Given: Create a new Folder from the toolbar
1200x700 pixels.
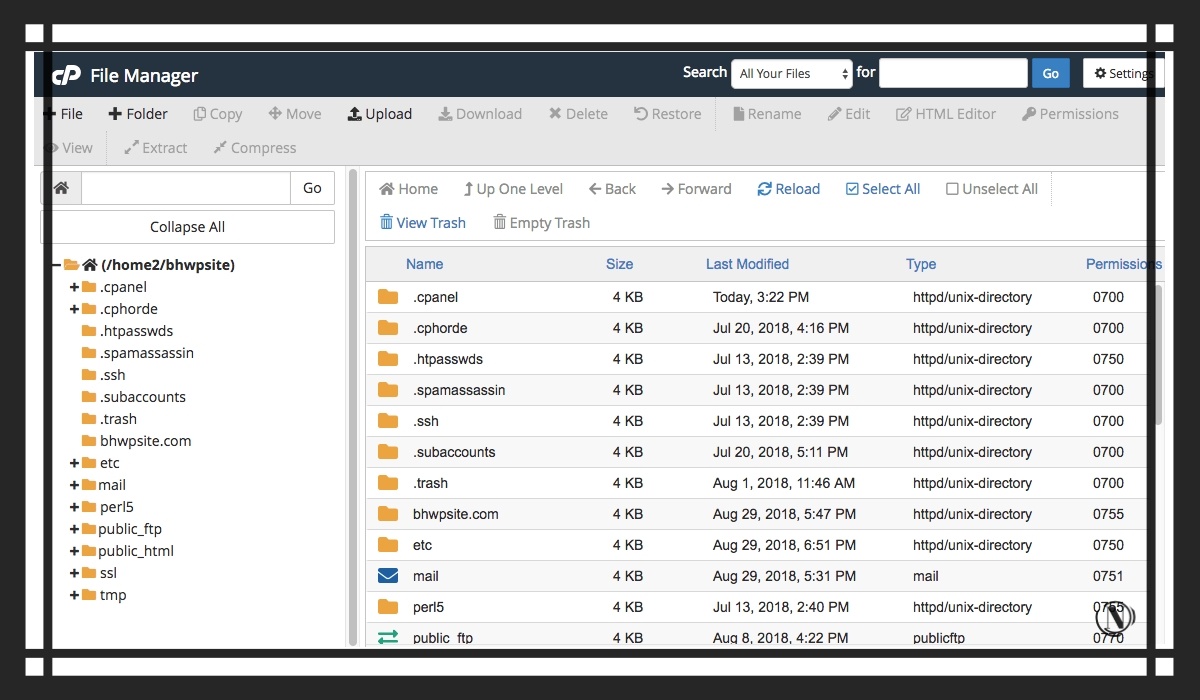Looking at the screenshot, I should click(x=138, y=114).
